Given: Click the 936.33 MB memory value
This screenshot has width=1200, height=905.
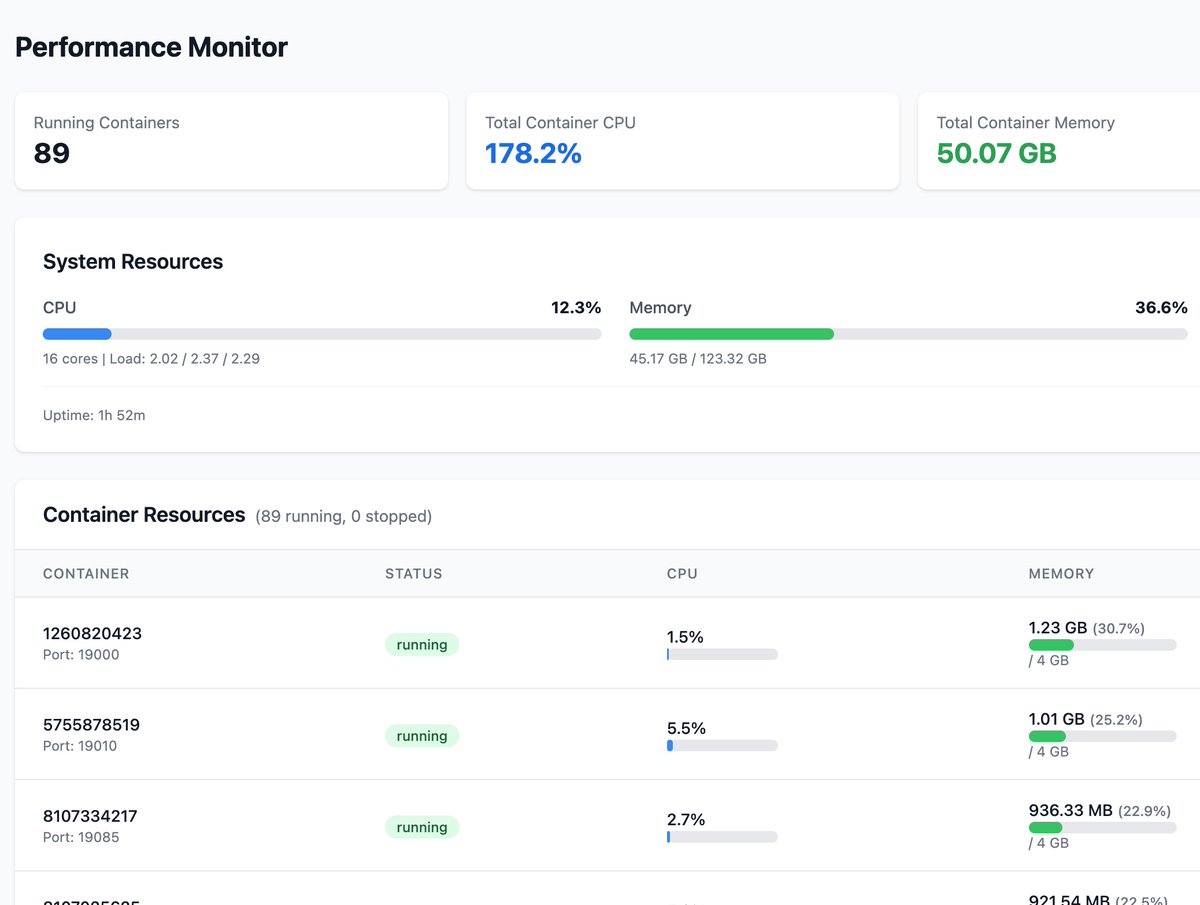Looking at the screenshot, I should 1071,810.
